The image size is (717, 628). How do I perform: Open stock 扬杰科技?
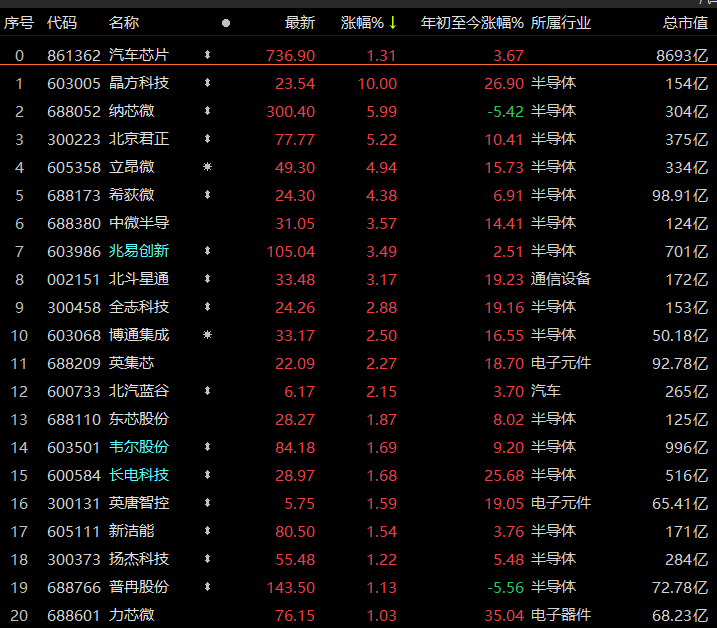coord(139,558)
